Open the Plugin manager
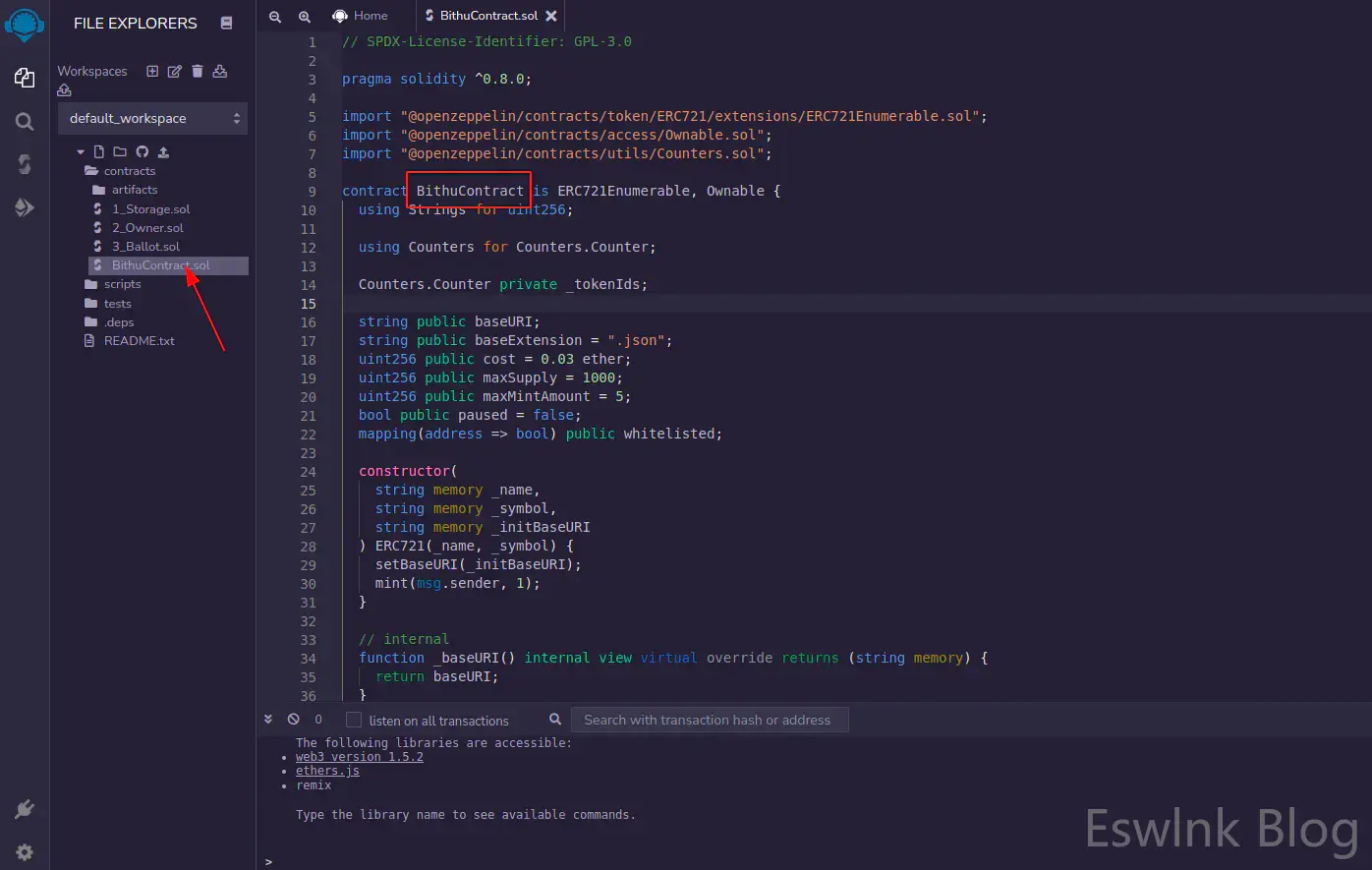This screenshot has width=1372, height=870. click(25, 809)
